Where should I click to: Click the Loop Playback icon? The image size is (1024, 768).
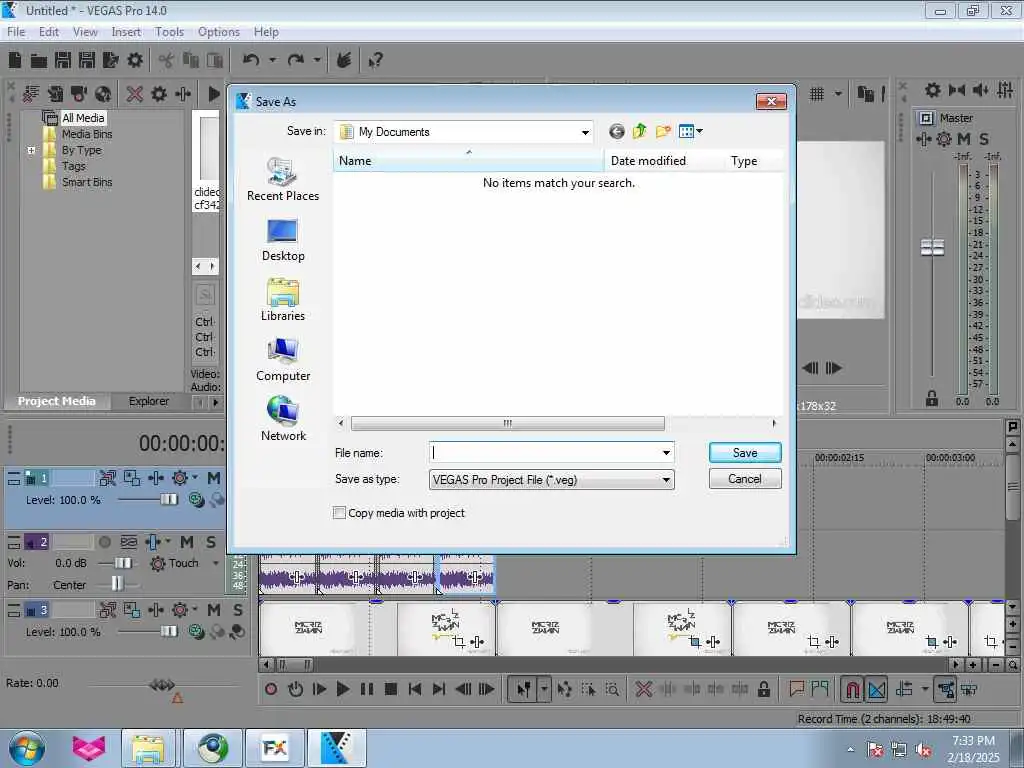pos(295,689)
